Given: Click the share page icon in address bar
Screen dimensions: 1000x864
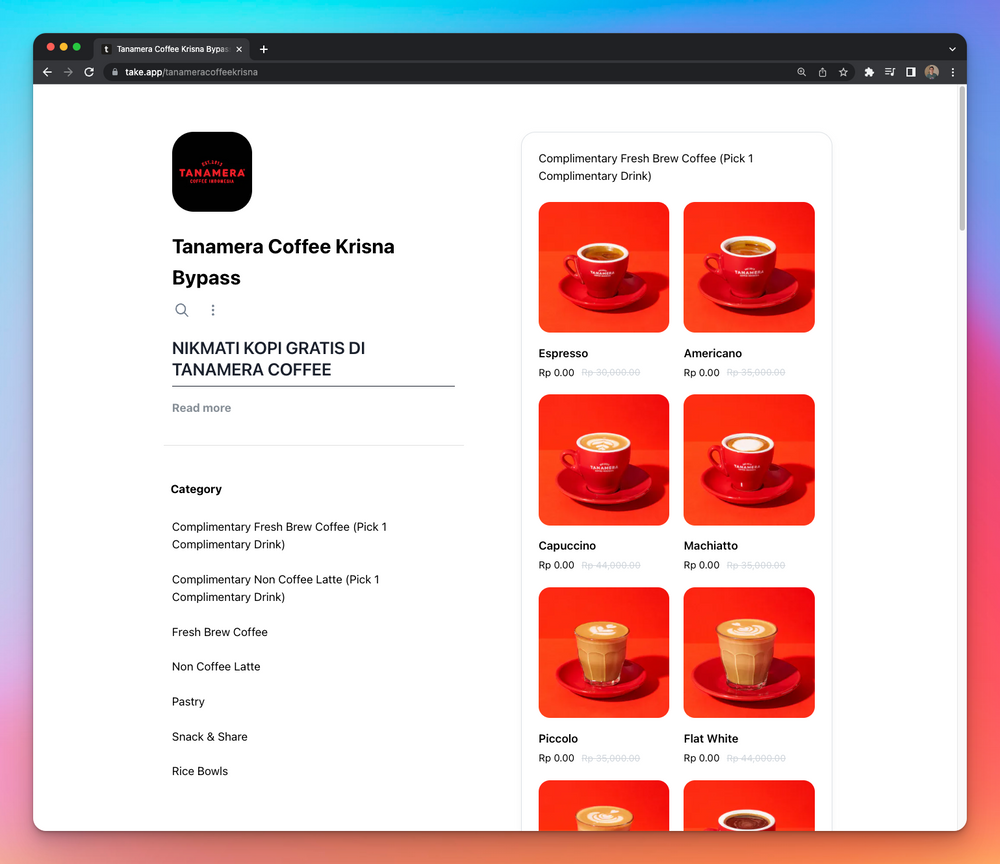Looking at the screenshot, I should (x=823, y=72).
